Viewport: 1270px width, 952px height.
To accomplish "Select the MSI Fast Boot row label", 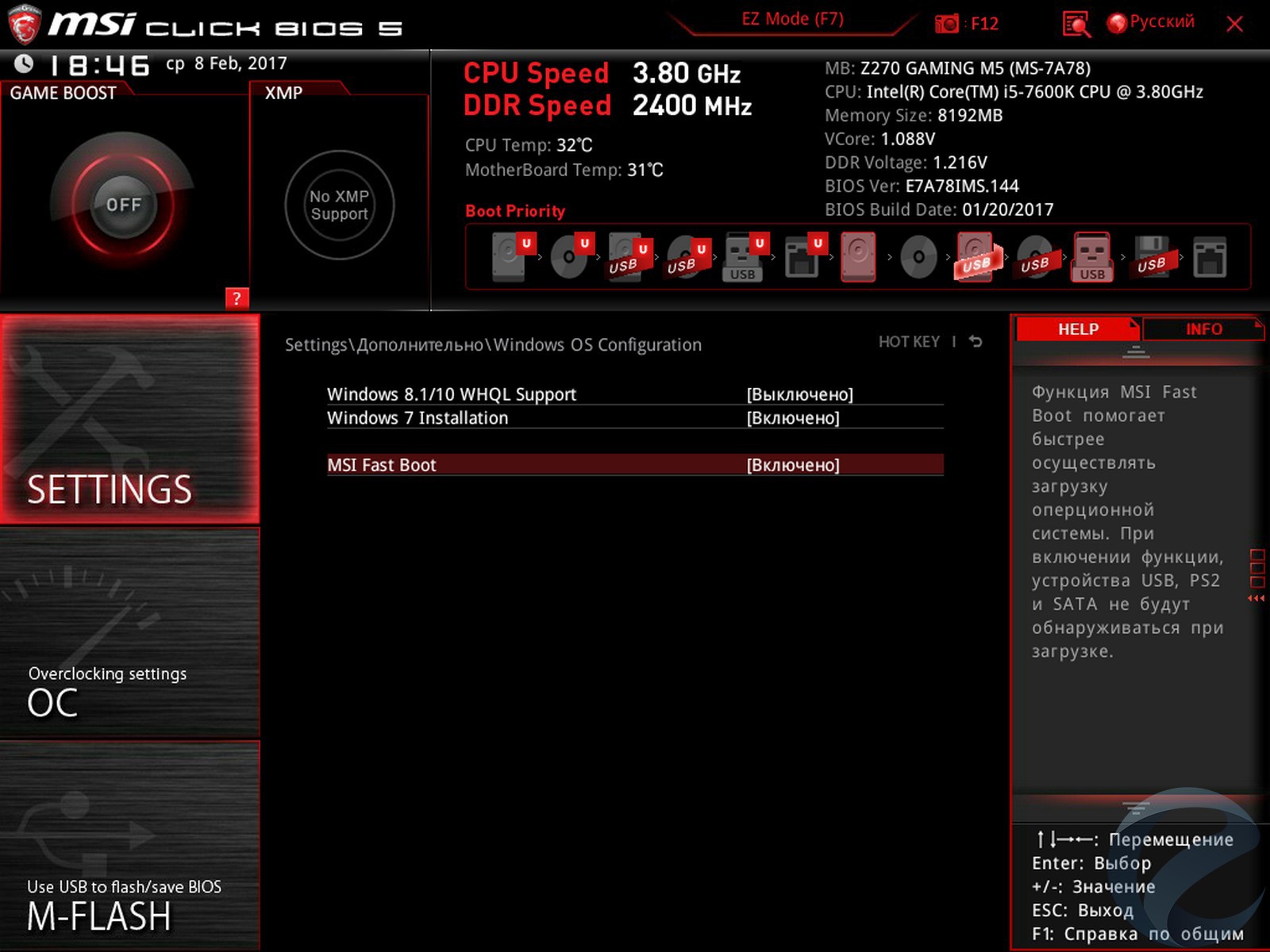I will tap(382, 465).
